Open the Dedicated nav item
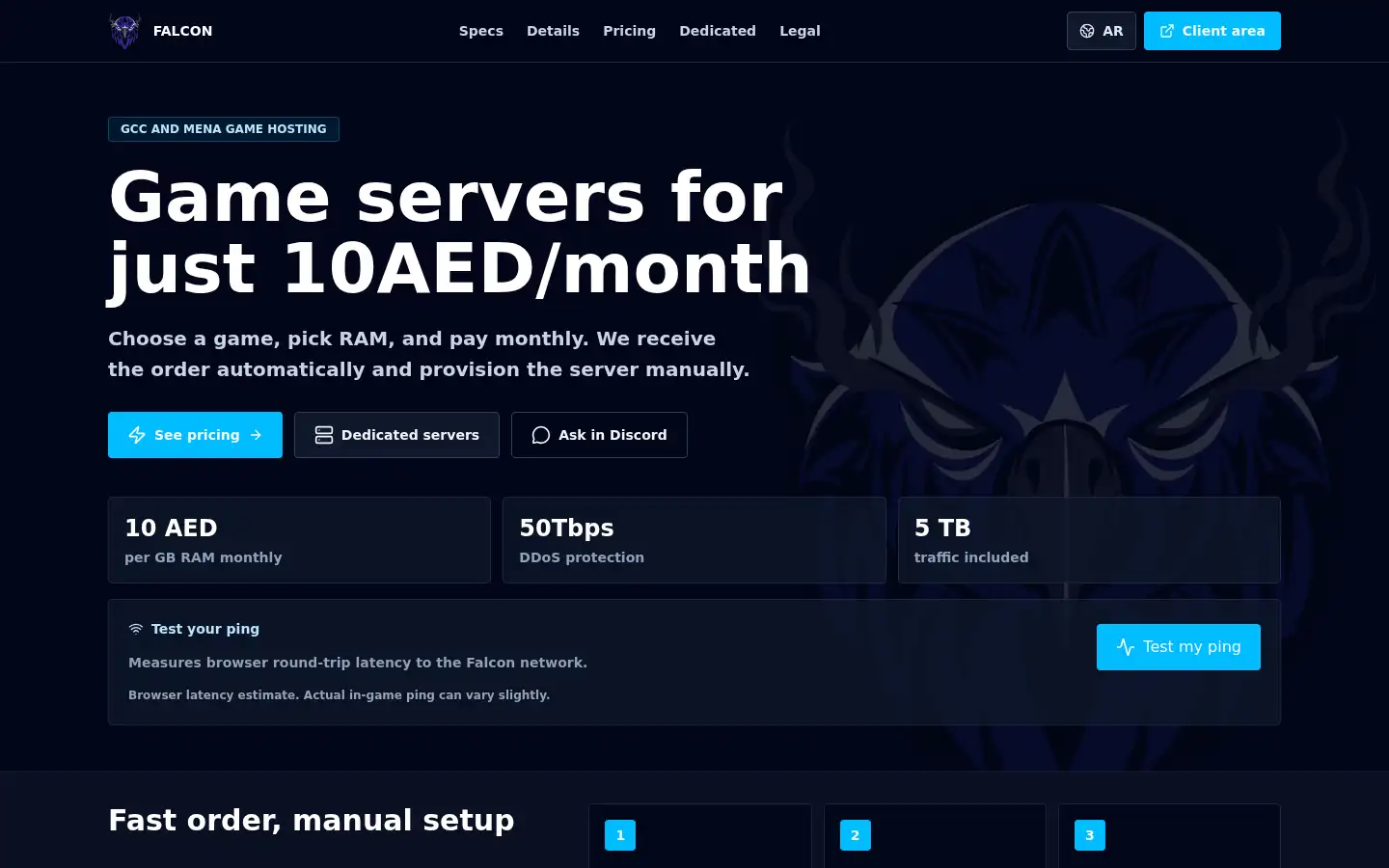The height and width of the screenshot is (868, 1389). tap(718, 31)
